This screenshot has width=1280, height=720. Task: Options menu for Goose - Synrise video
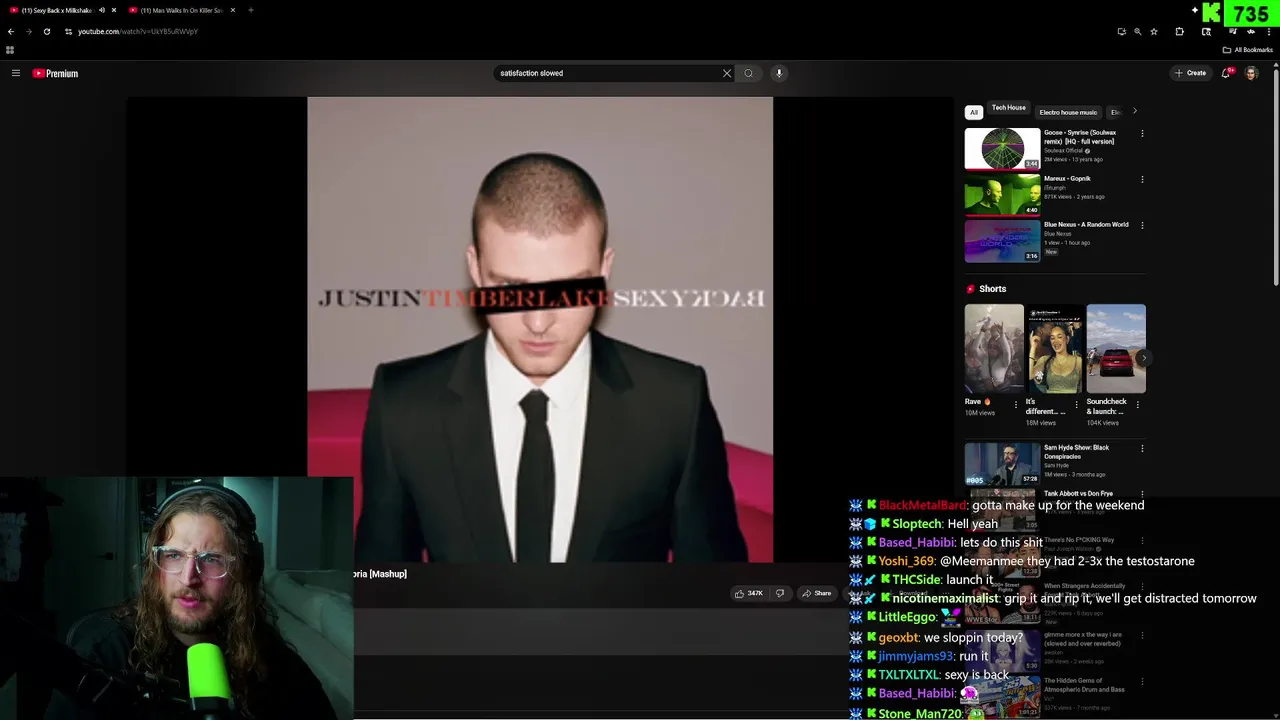point(1142,133)
